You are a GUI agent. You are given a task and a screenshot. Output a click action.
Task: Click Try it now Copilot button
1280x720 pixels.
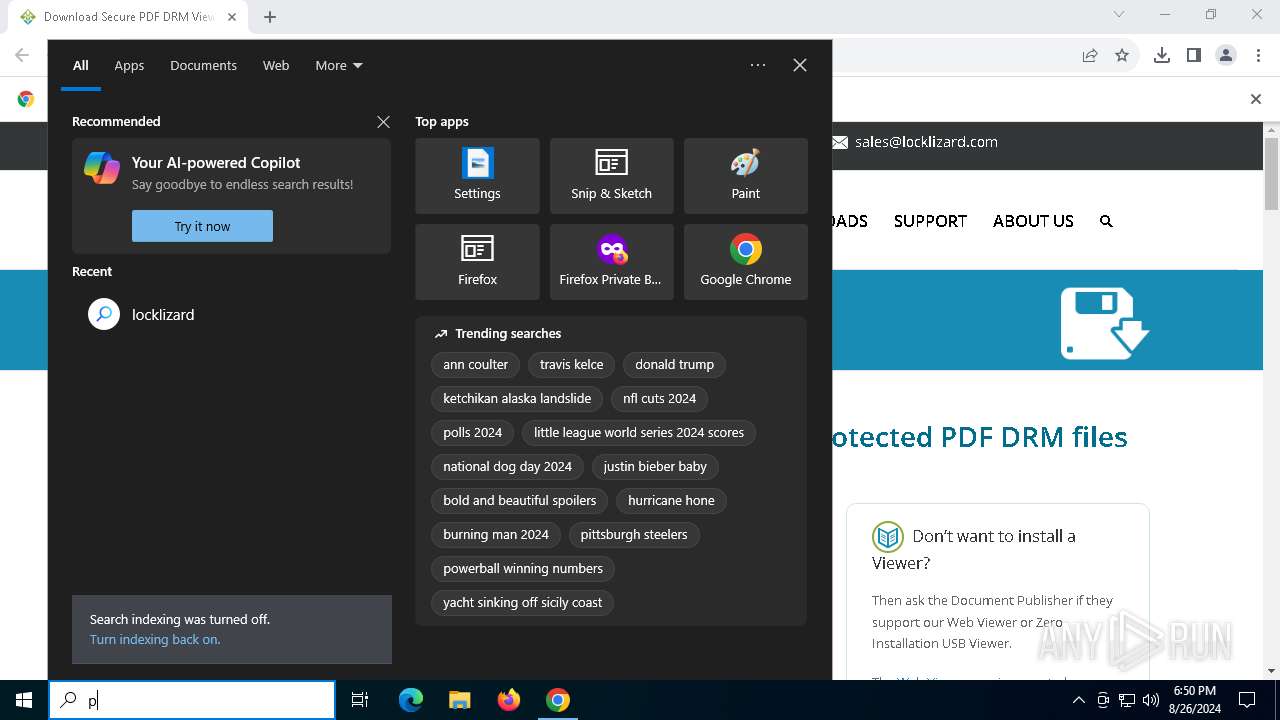click(202, 226)
